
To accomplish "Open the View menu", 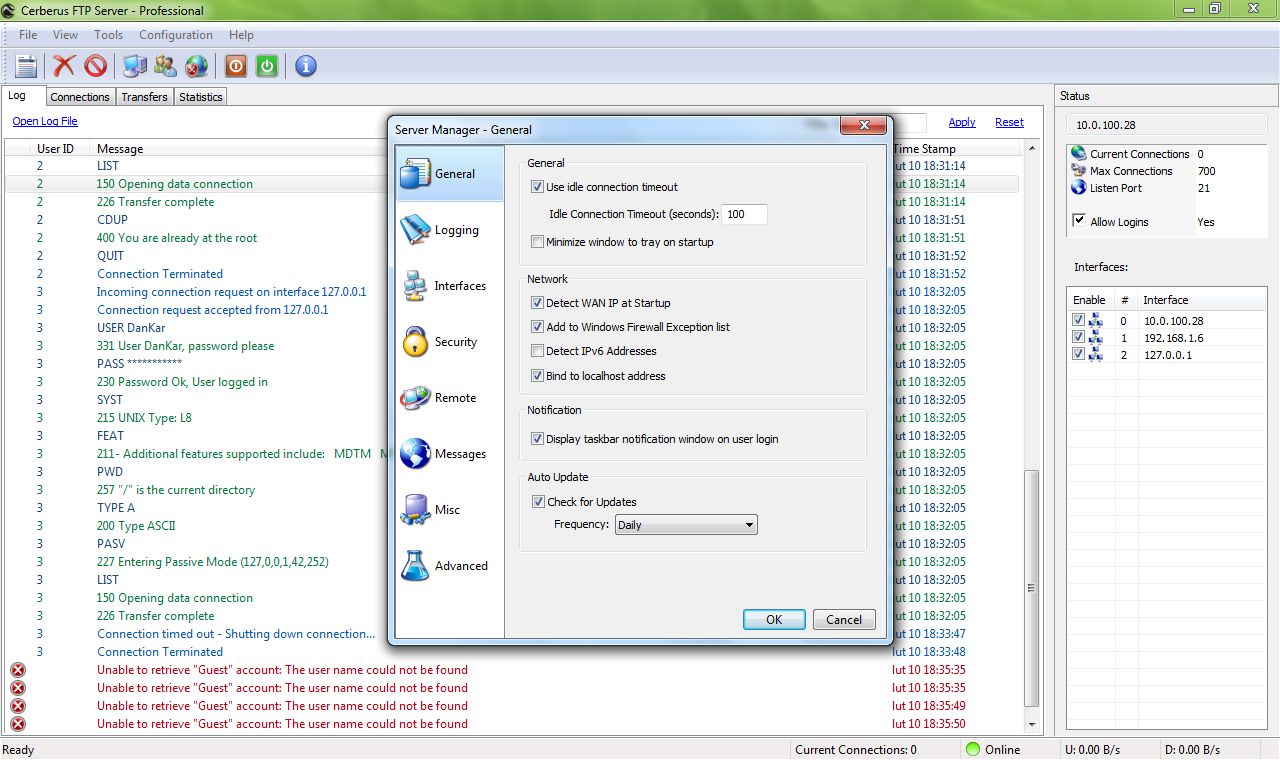I will coord(65,35).
